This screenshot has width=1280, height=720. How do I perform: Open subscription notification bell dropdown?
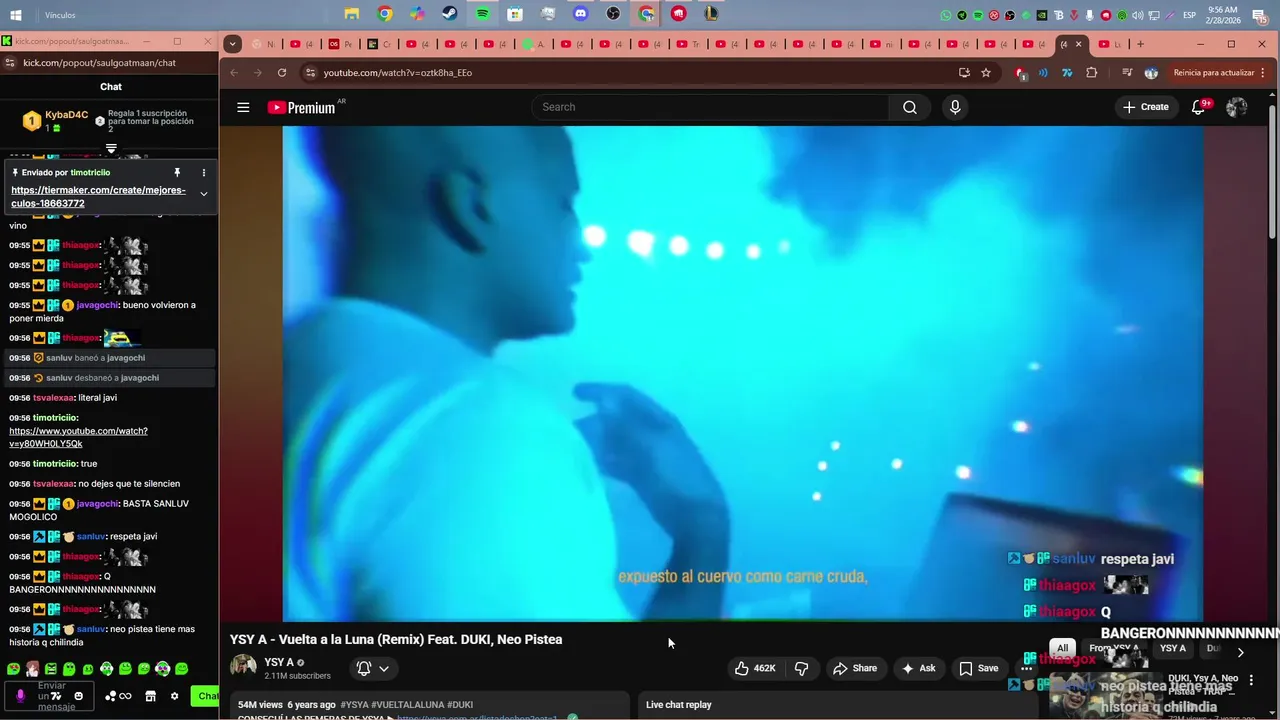[373, 668]
